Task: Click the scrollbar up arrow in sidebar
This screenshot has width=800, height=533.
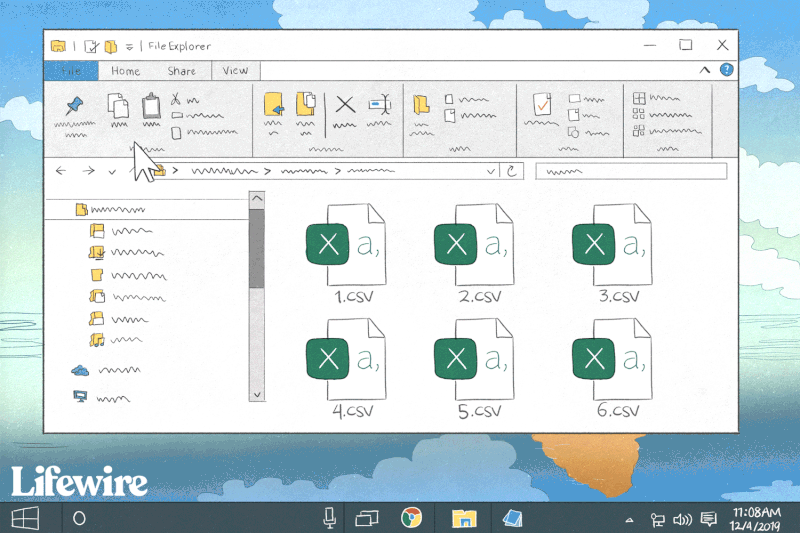Action: click(257, 198)
